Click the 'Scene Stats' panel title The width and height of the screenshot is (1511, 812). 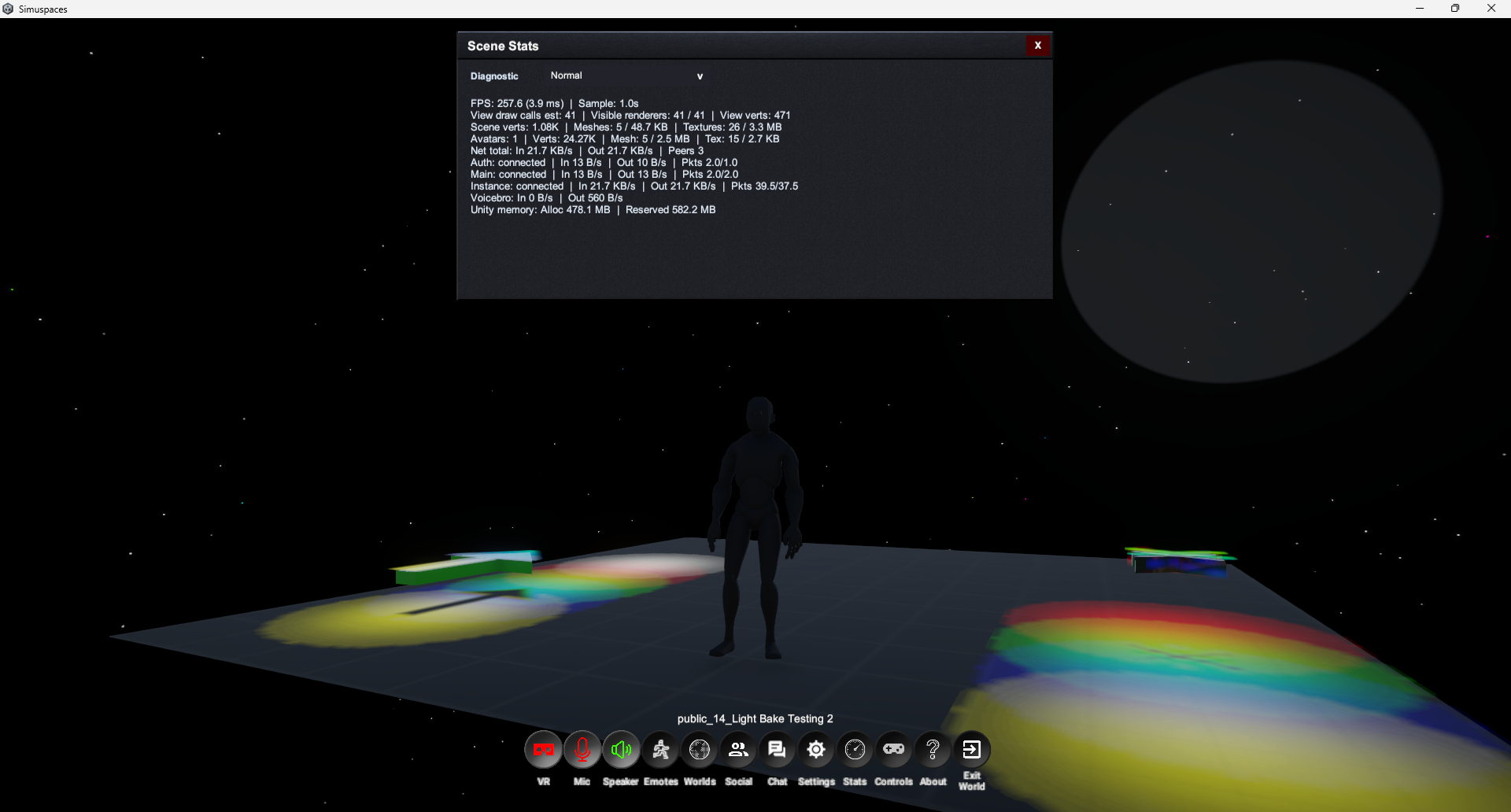point(503,46)
